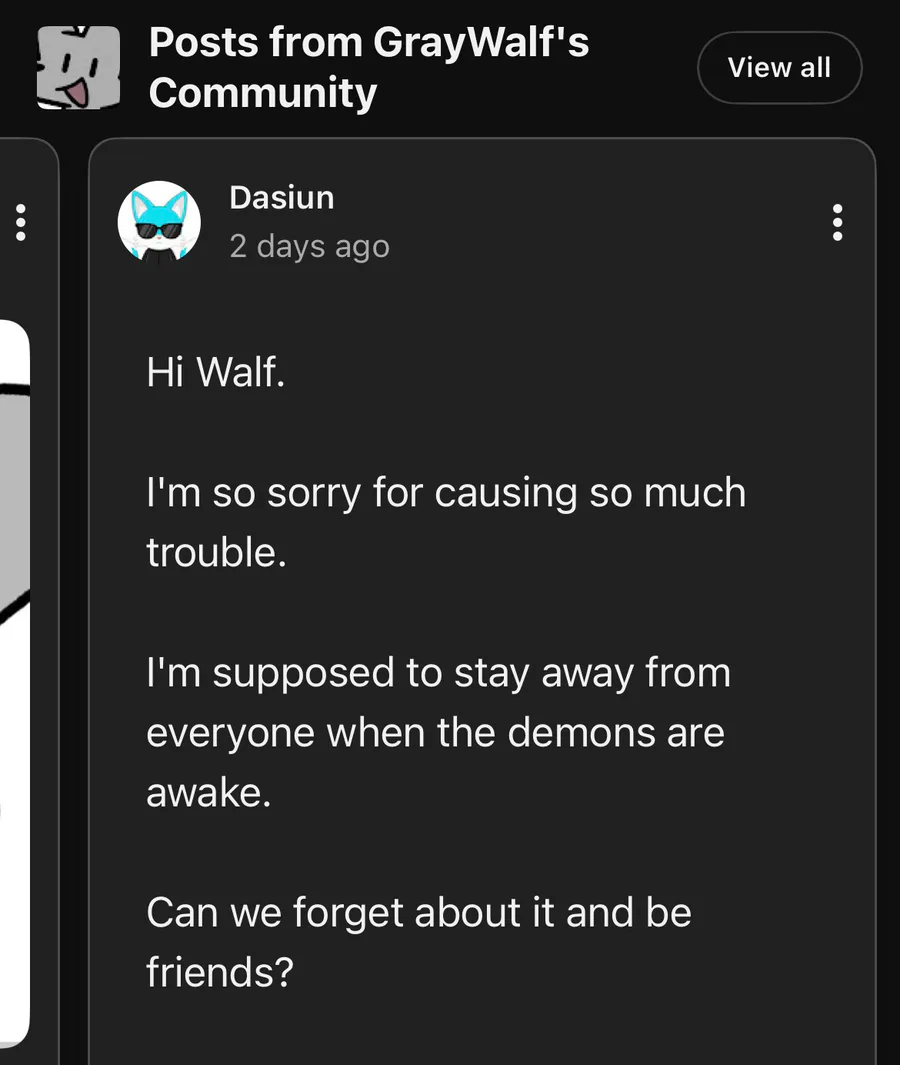Viewport: 900px width, 1065px height.
Task: Click the "Can we forget about it" line
Action: 418,913
